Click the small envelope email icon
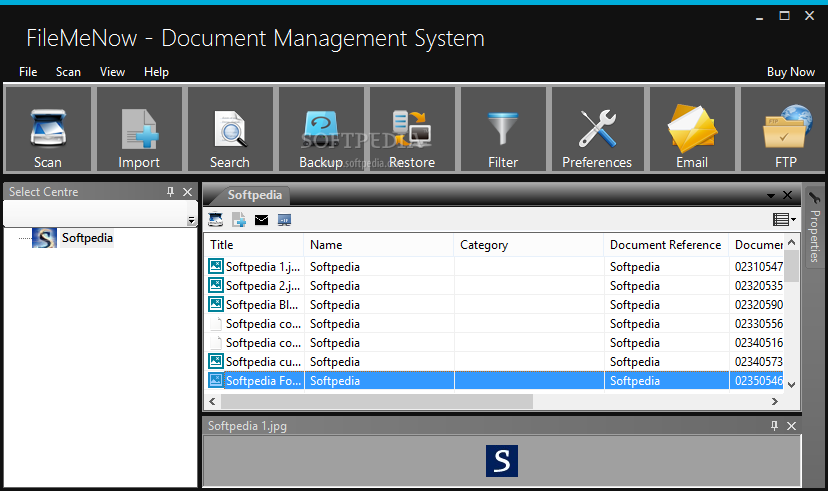This screenshot has width=828, height=491. (261, 220)
